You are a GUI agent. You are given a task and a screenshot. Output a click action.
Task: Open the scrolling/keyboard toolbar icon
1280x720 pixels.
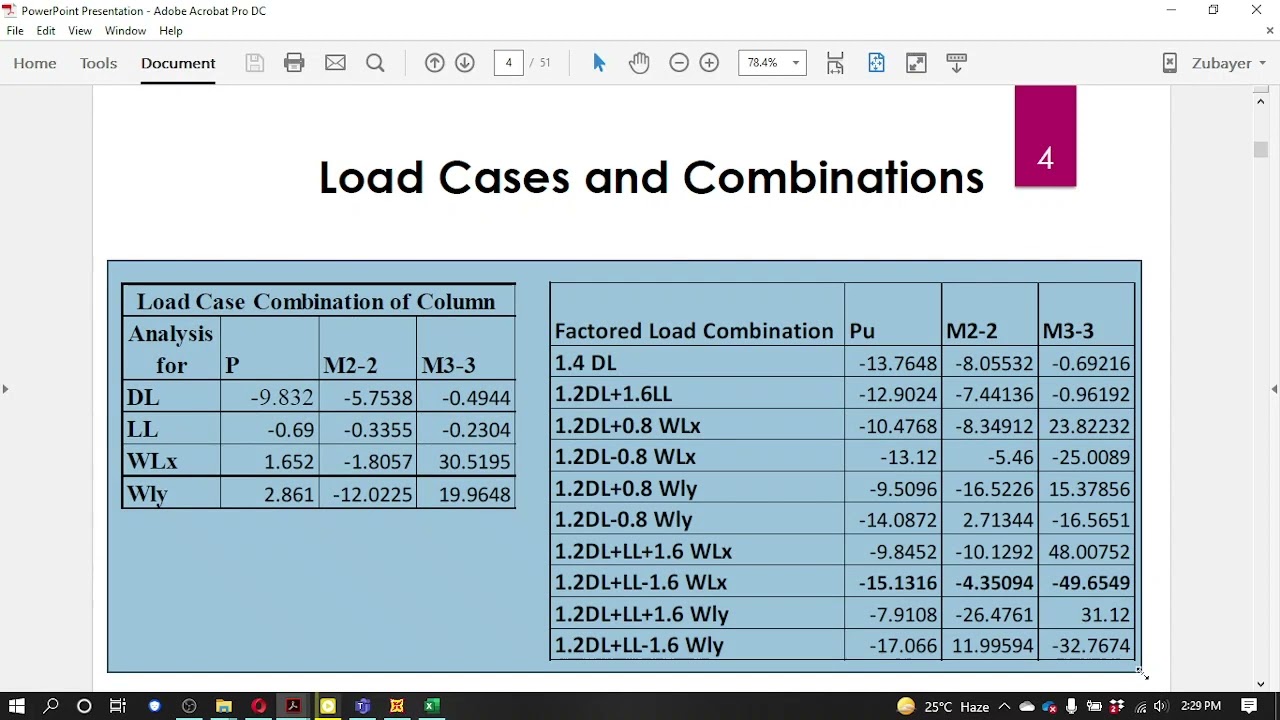(956, 63)
